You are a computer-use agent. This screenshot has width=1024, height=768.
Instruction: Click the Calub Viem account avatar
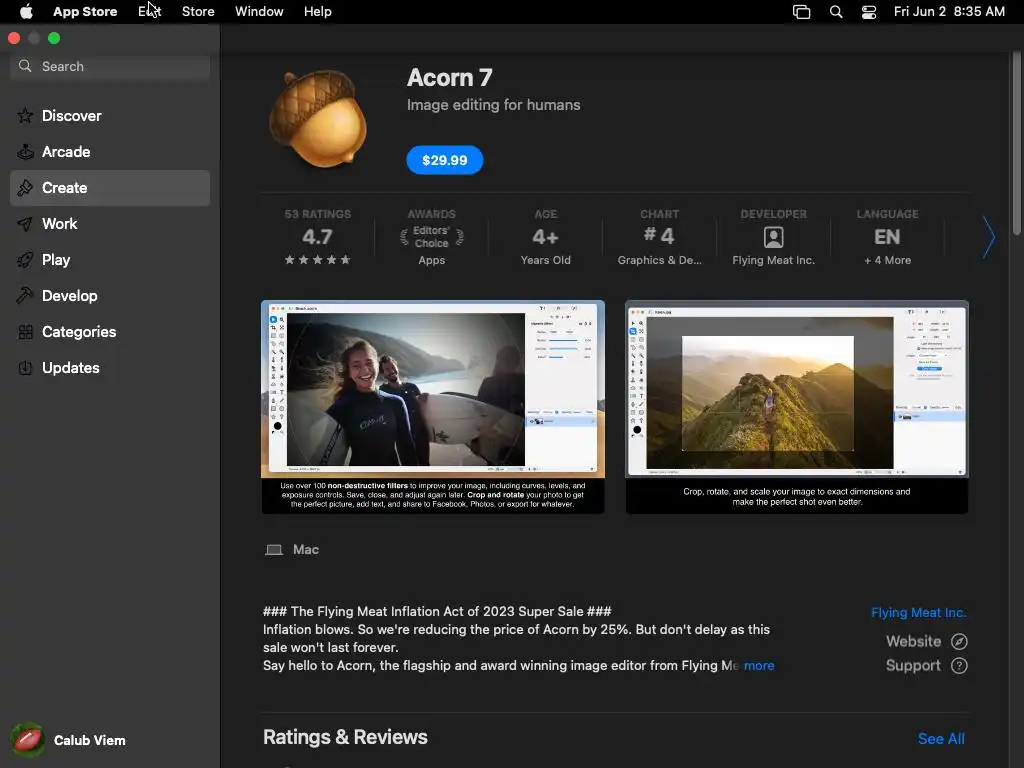(27, 740)
